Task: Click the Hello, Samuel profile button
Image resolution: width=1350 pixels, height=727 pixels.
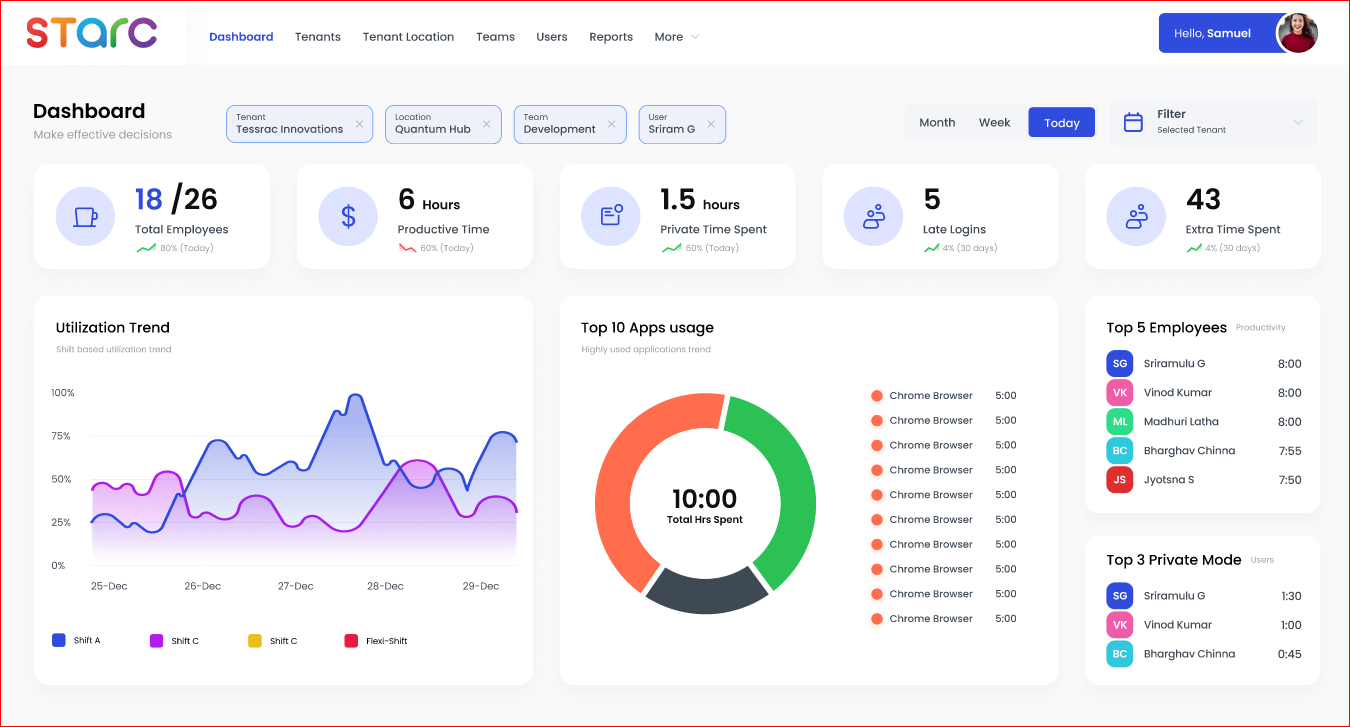Action: pyautogui.click(x=1212, y=32)
